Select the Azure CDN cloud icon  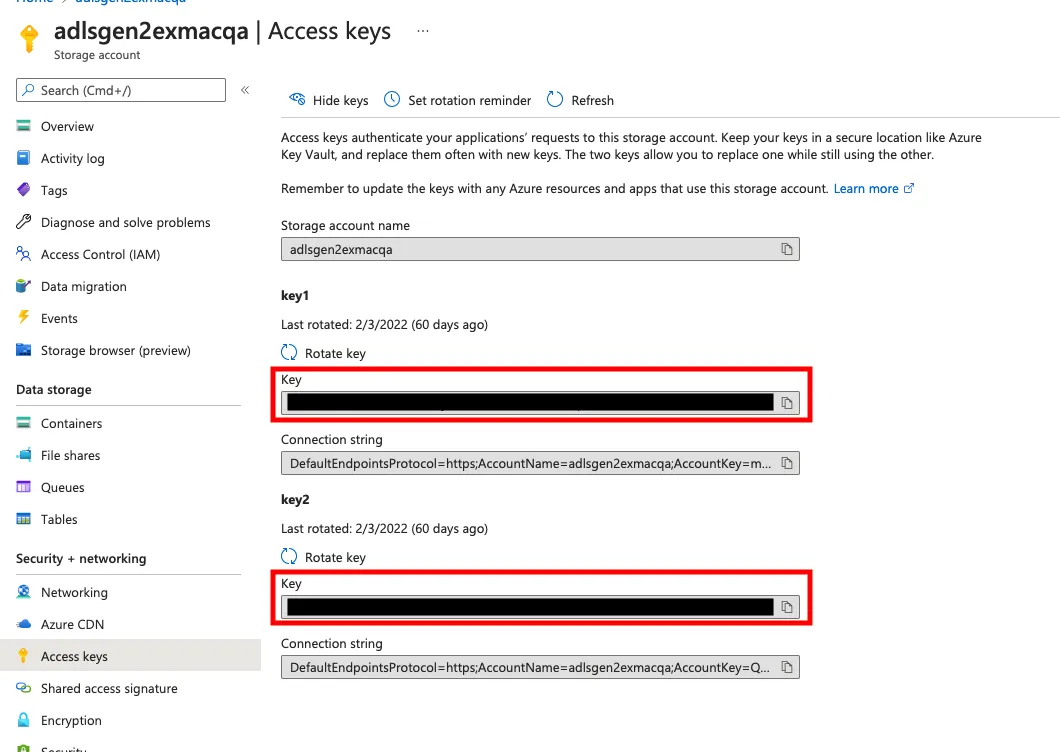tap(22, 623)
